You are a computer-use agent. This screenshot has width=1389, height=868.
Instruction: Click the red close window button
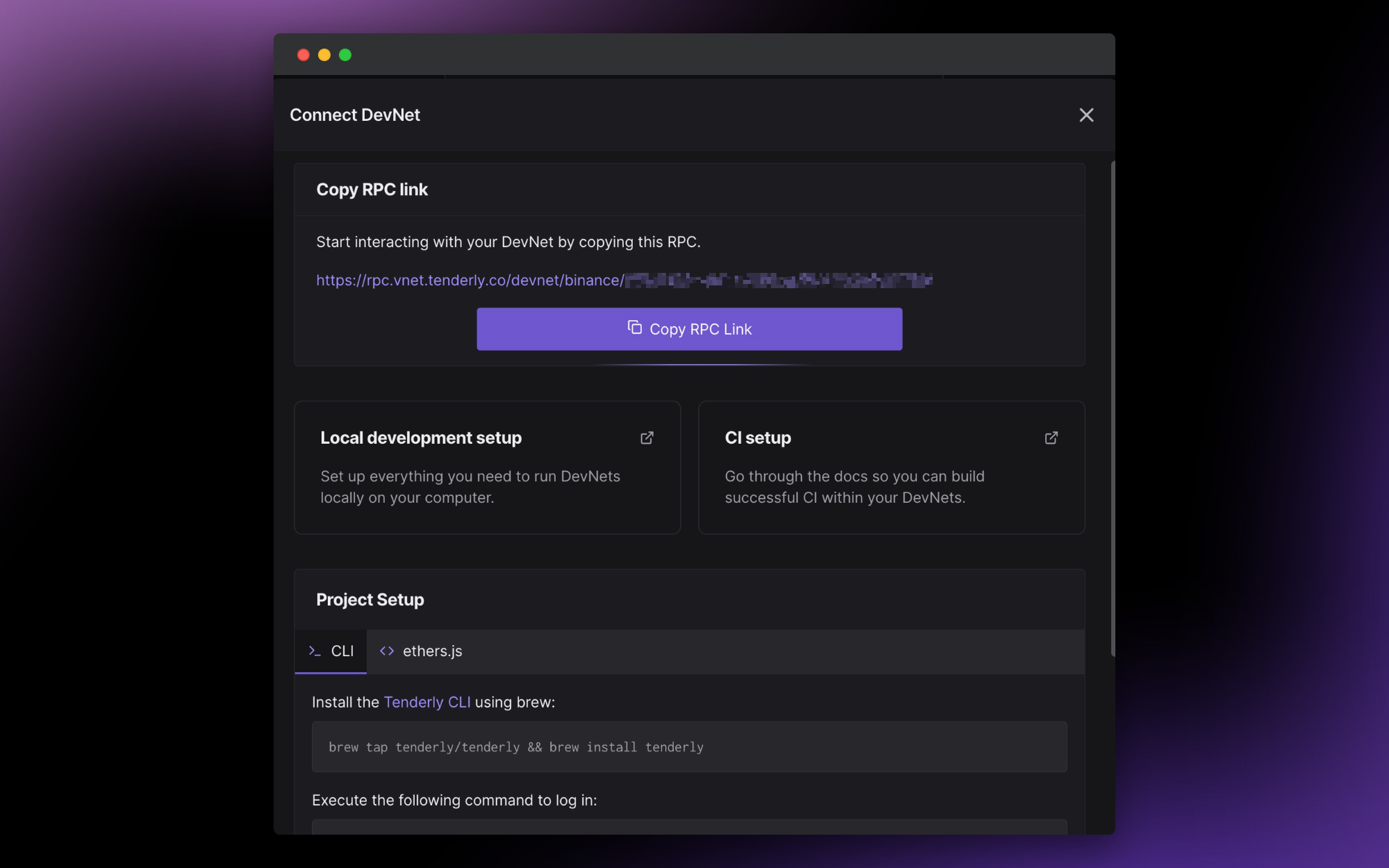[303, 55]
